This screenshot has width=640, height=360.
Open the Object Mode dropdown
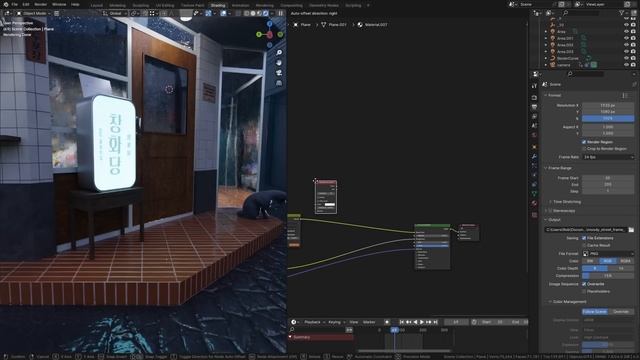coord(33,13)
